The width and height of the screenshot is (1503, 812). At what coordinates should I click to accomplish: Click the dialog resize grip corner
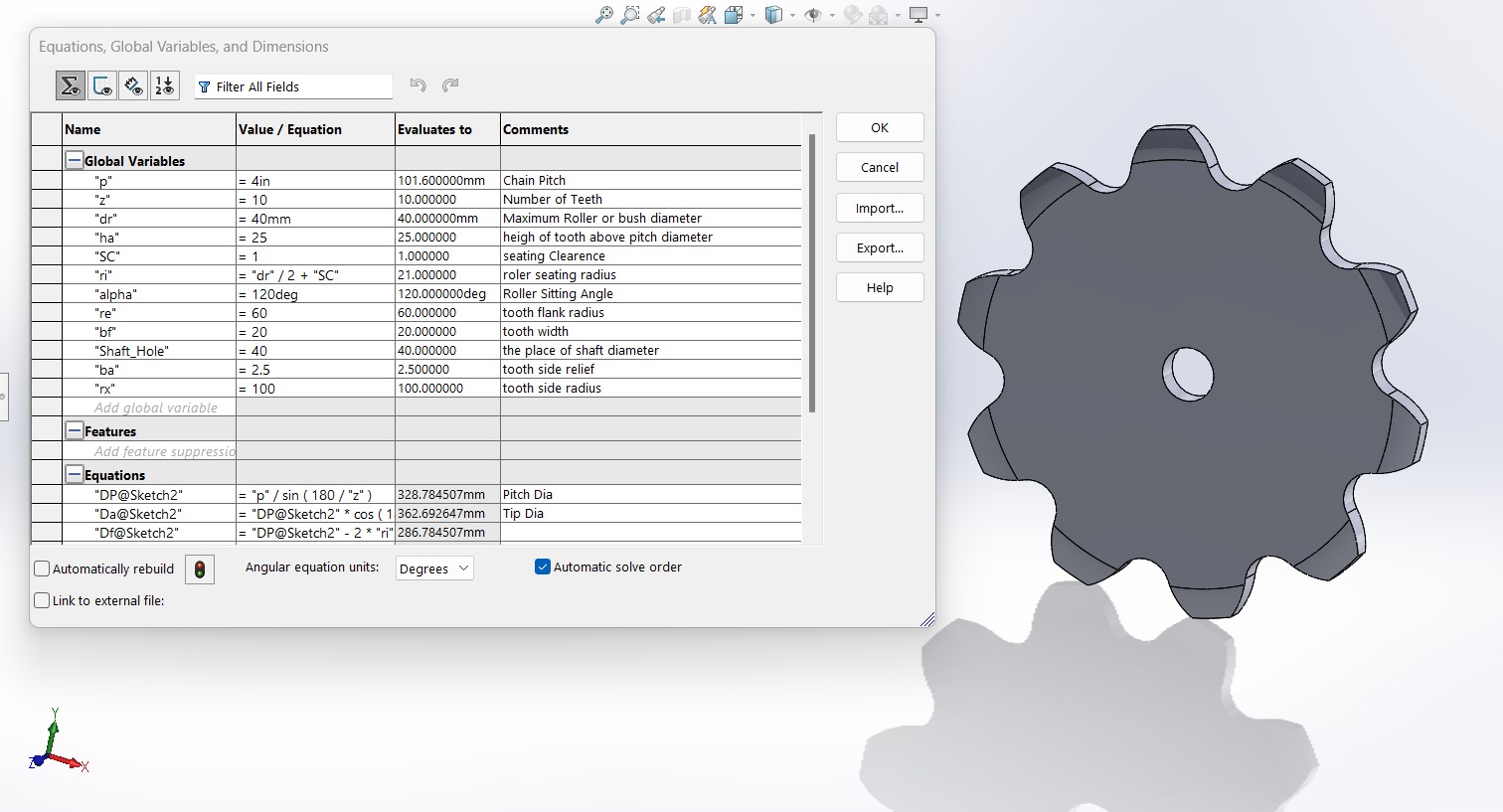pyautogui.click(x=927, y=619)
